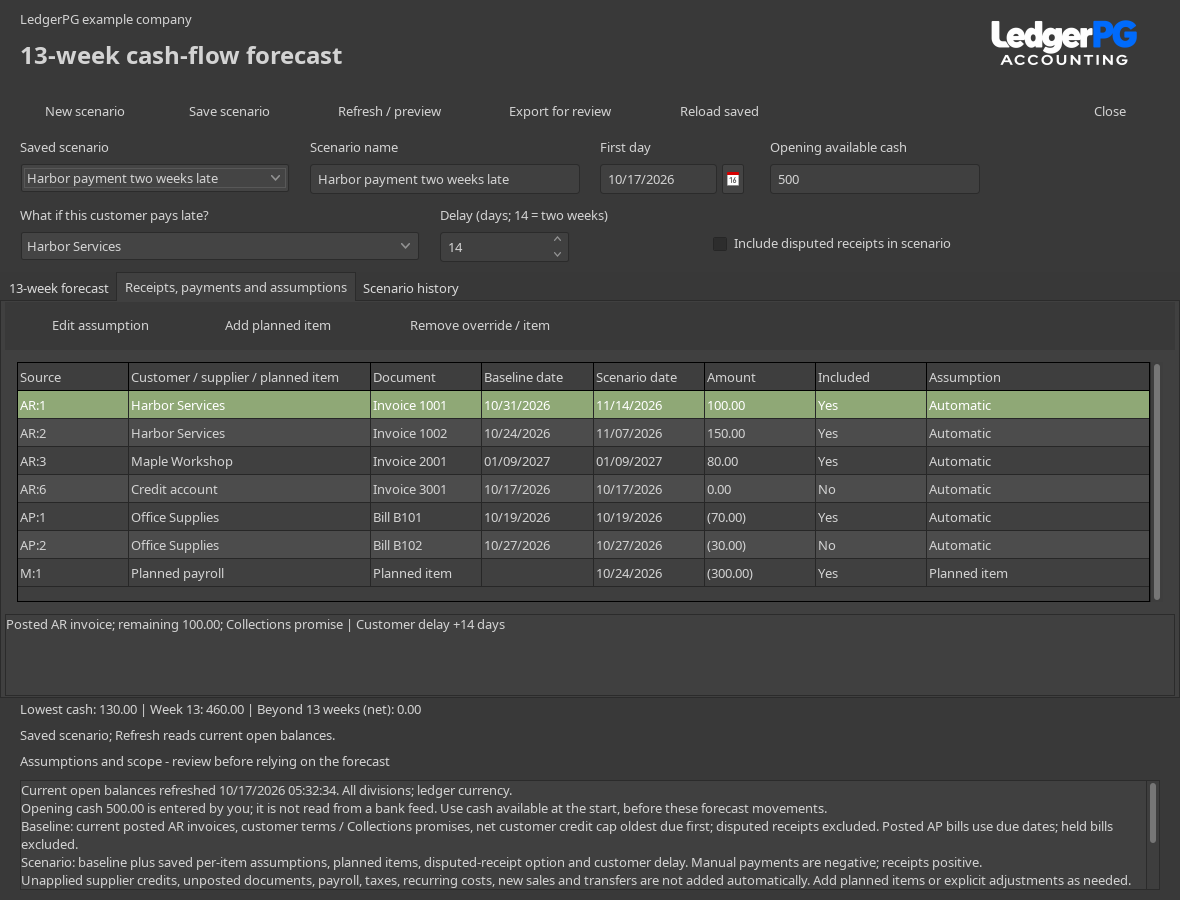1180x900 pixels.
Task: Select the AR:2 row
Action: coord(583,433)
